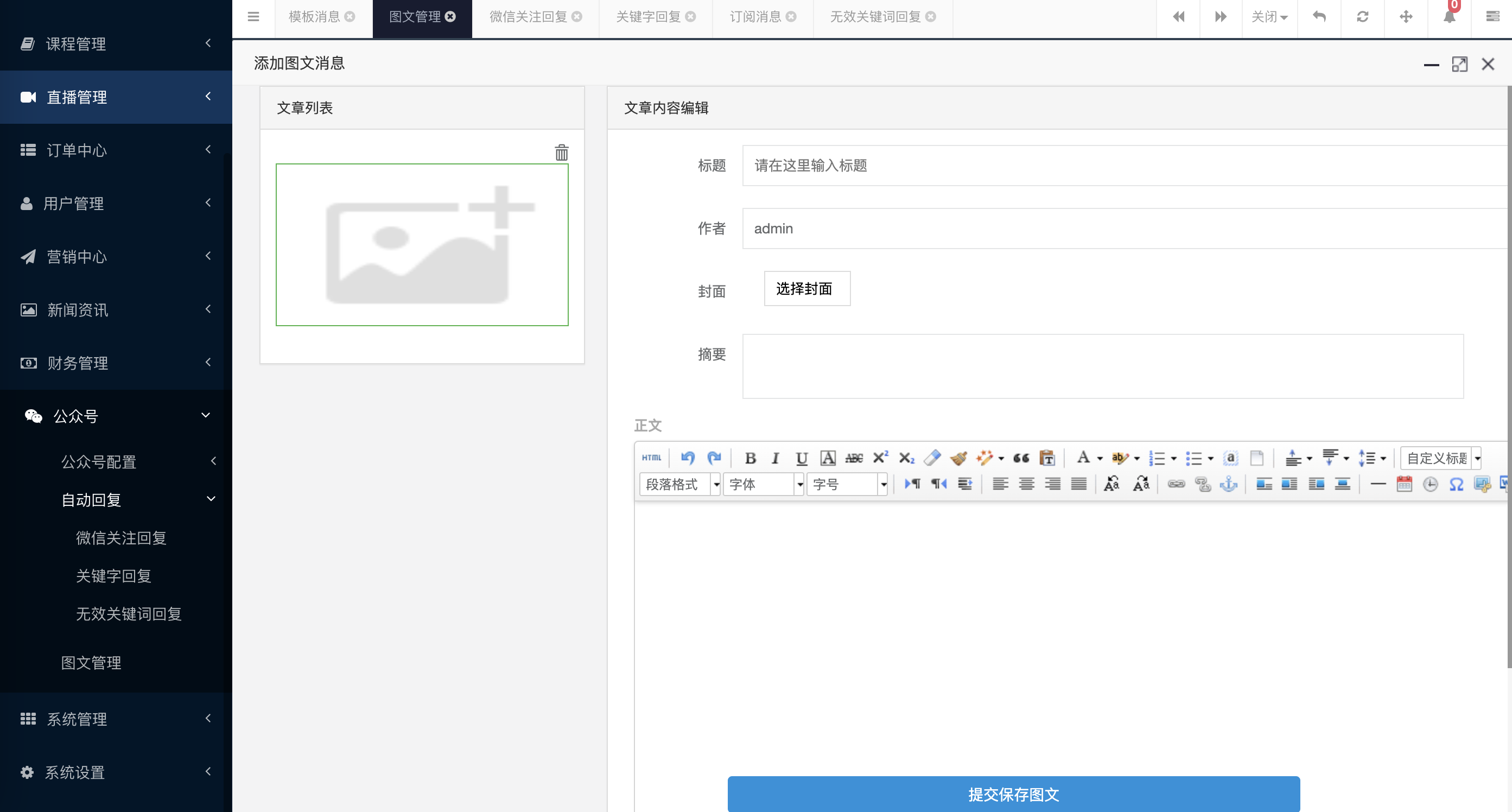Viewport: 1512px width, 812px height.
Task: Open the 关闭 dropdown in tab bar
Action: pos(1269,16)
